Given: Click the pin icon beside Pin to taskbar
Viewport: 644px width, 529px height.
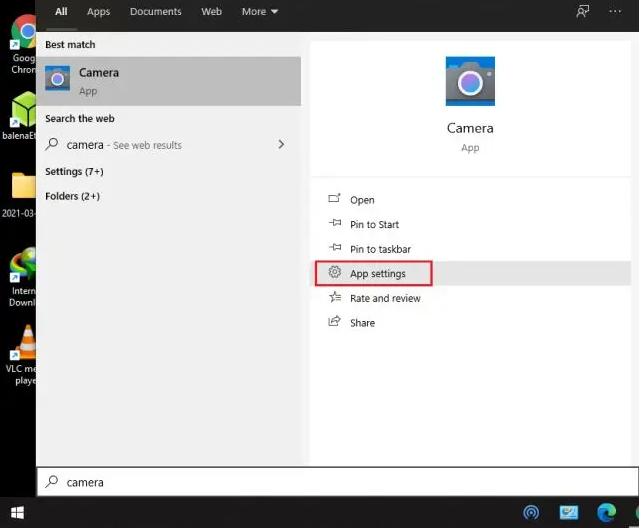Looking at the screenshot, I should click(x=335, y=247).
